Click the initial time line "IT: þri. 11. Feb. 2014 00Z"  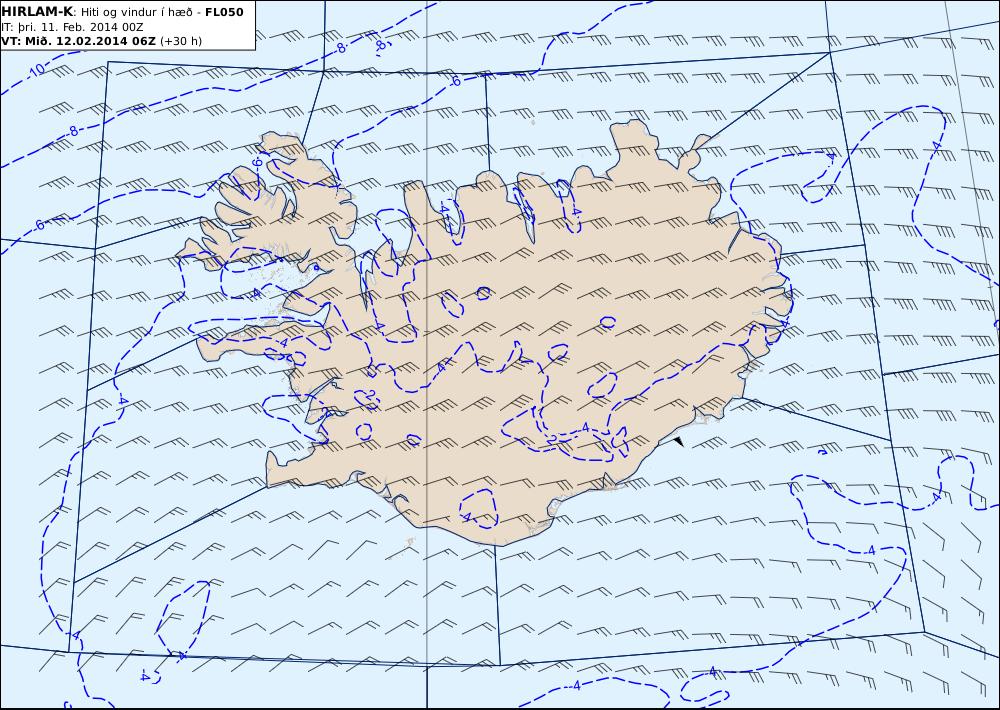(73, 27)
